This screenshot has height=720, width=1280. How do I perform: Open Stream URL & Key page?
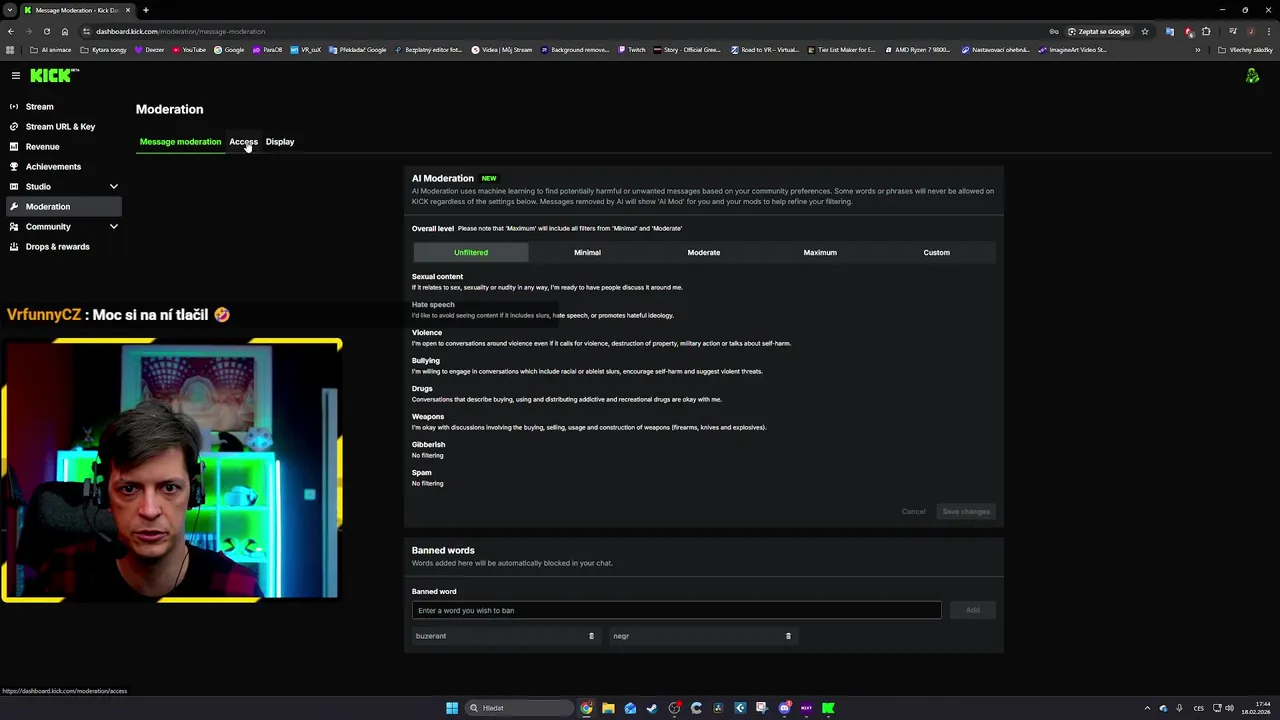coord(61,126)
